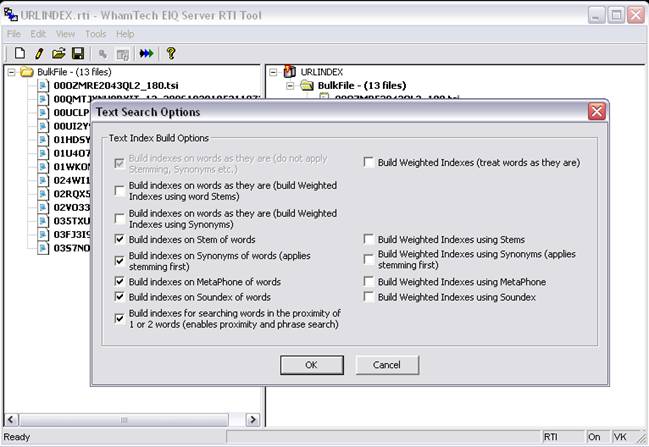Select the 00OZMRE2043QL2_180.tsi file icon

(44, 86)
